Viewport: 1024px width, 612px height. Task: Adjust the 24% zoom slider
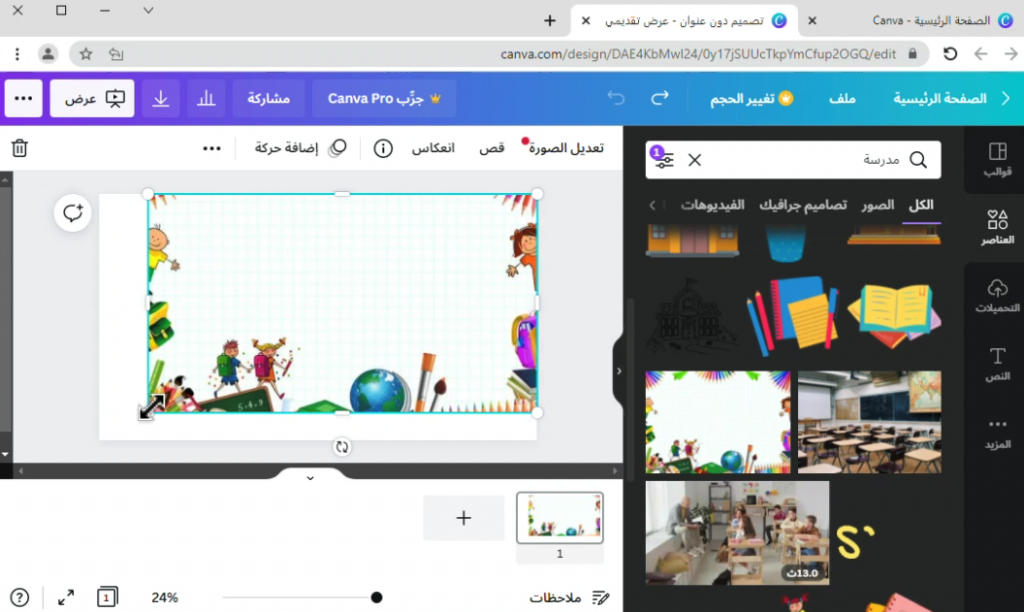point(376,596)
